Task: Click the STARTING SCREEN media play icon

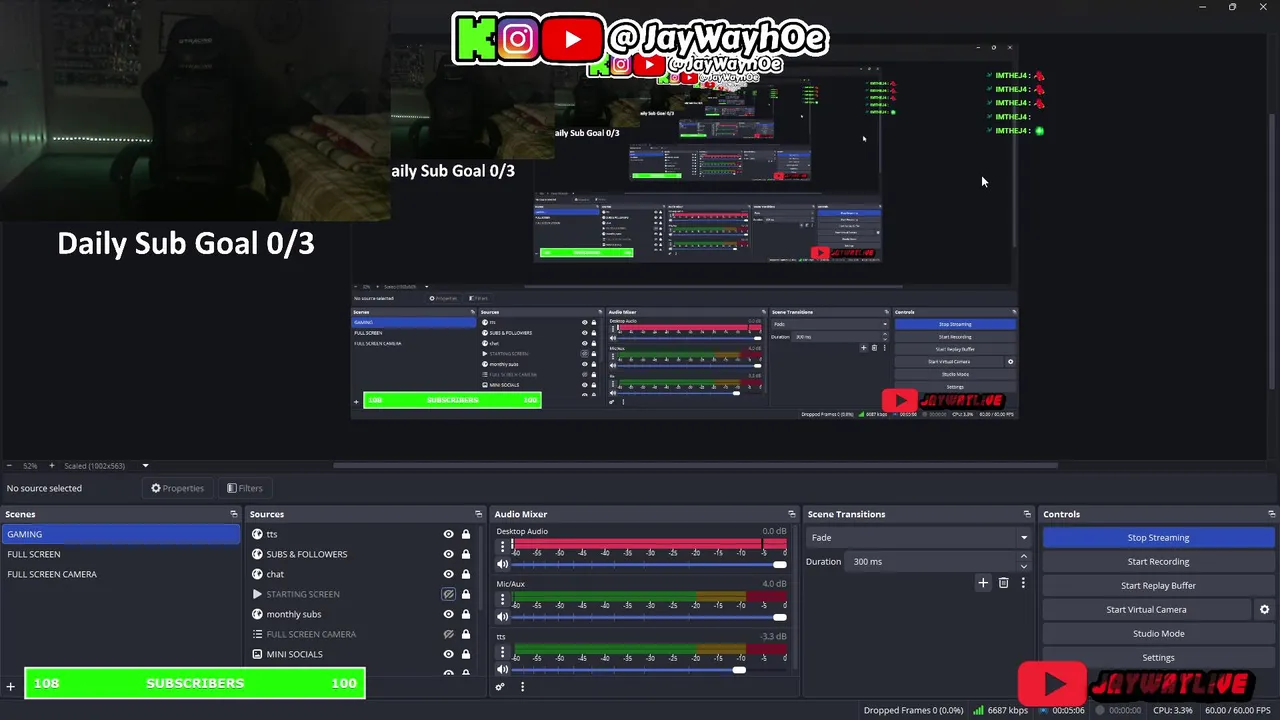Action: click(x=257, y=594)
